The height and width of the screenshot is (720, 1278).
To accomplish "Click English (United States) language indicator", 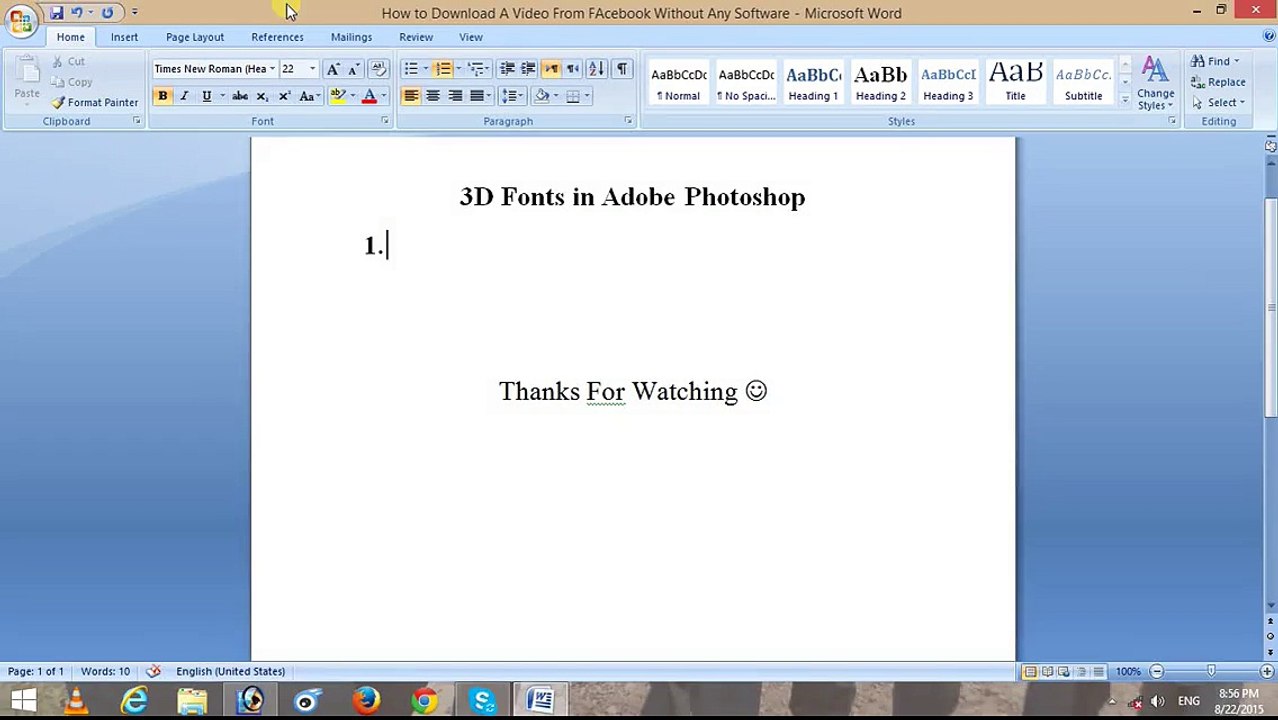I will click(231, 671).
